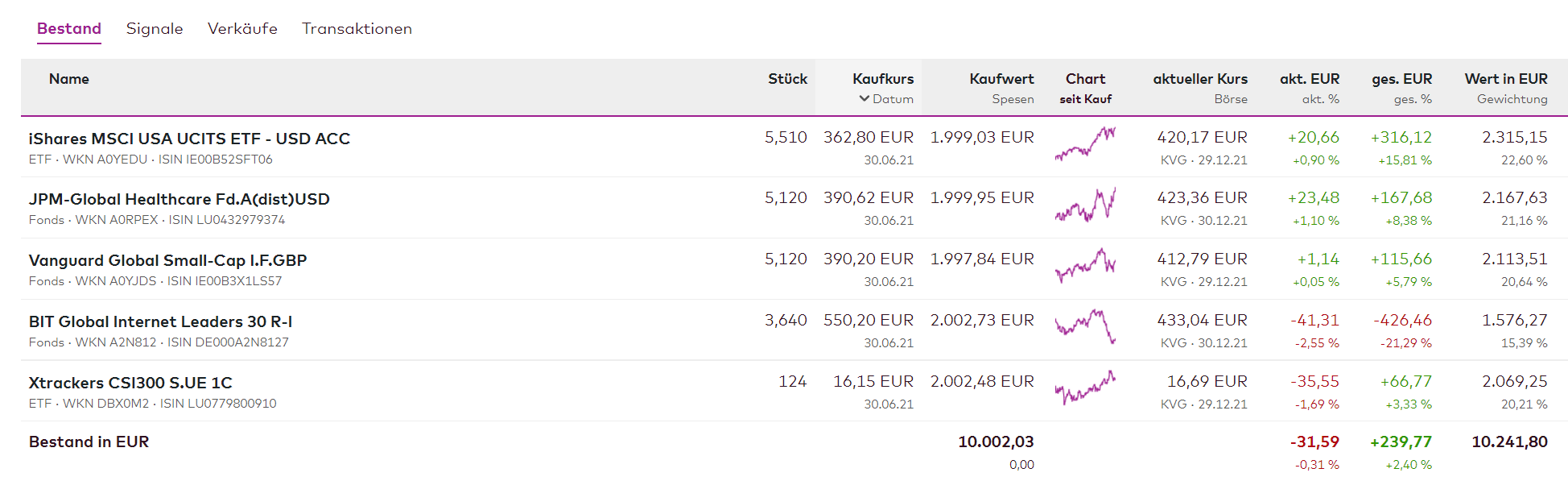Sort by Stück column header

coord(787,79)
